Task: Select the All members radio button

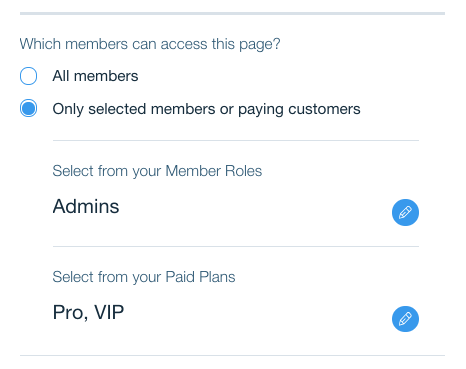Action: [28, 76]
